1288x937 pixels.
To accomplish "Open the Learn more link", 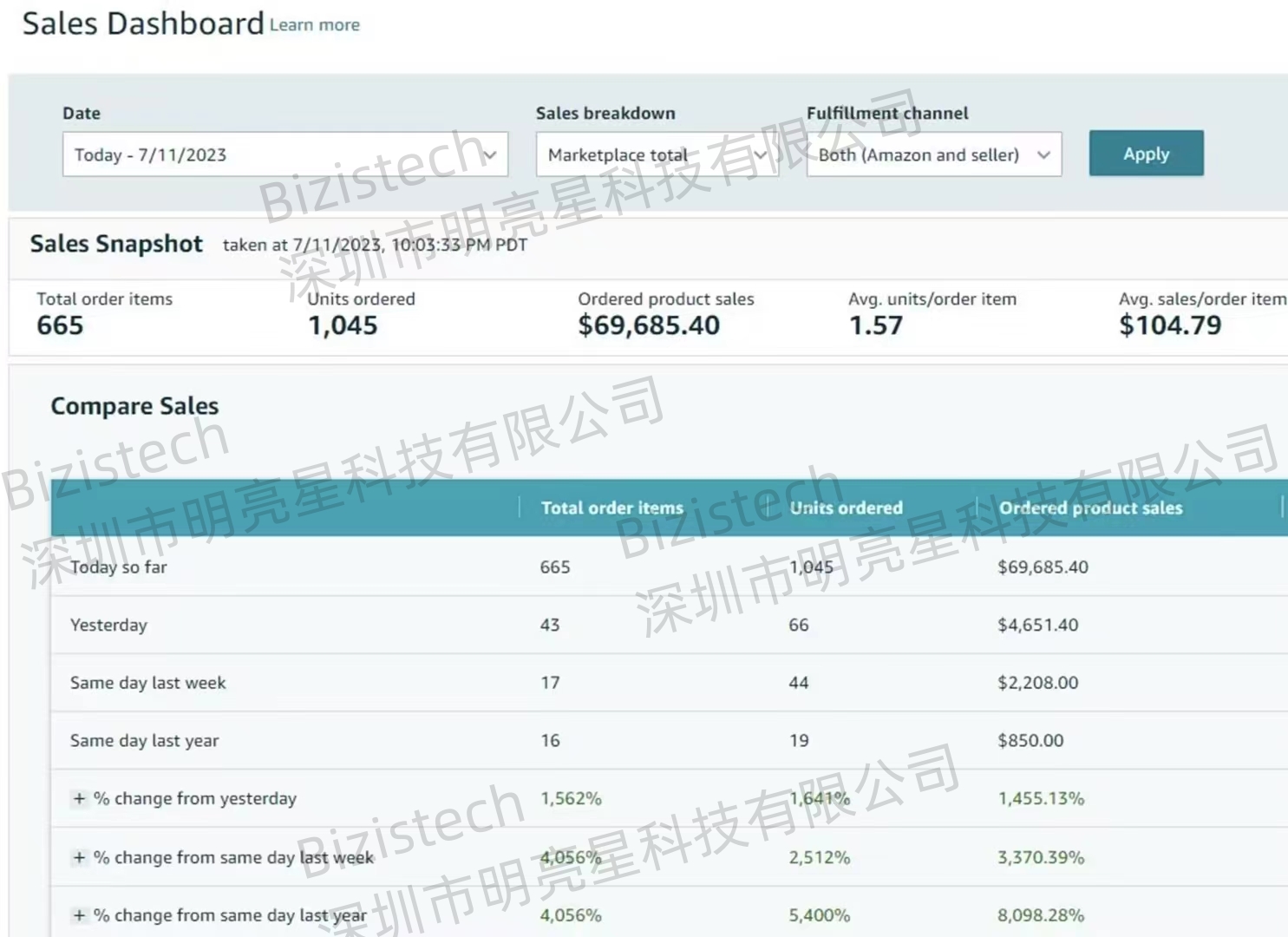I will [x=314, y=25].
